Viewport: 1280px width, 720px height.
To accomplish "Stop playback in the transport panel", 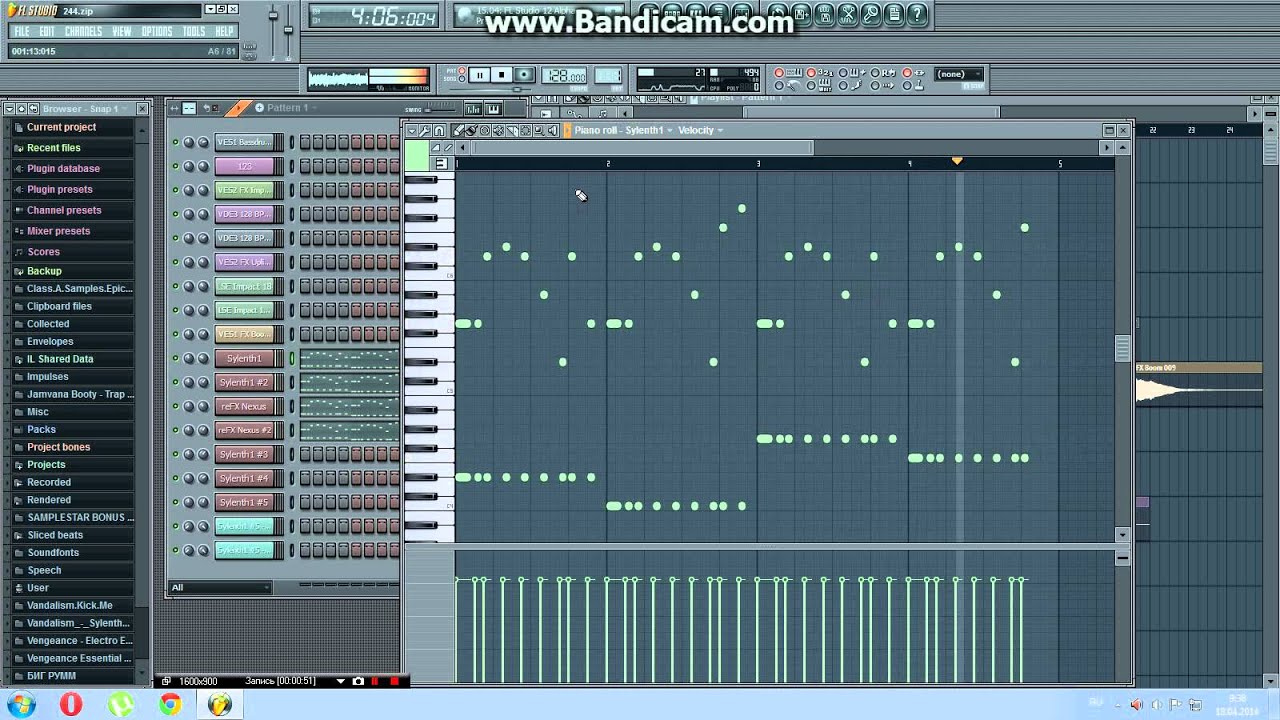I will coord(502,75).
